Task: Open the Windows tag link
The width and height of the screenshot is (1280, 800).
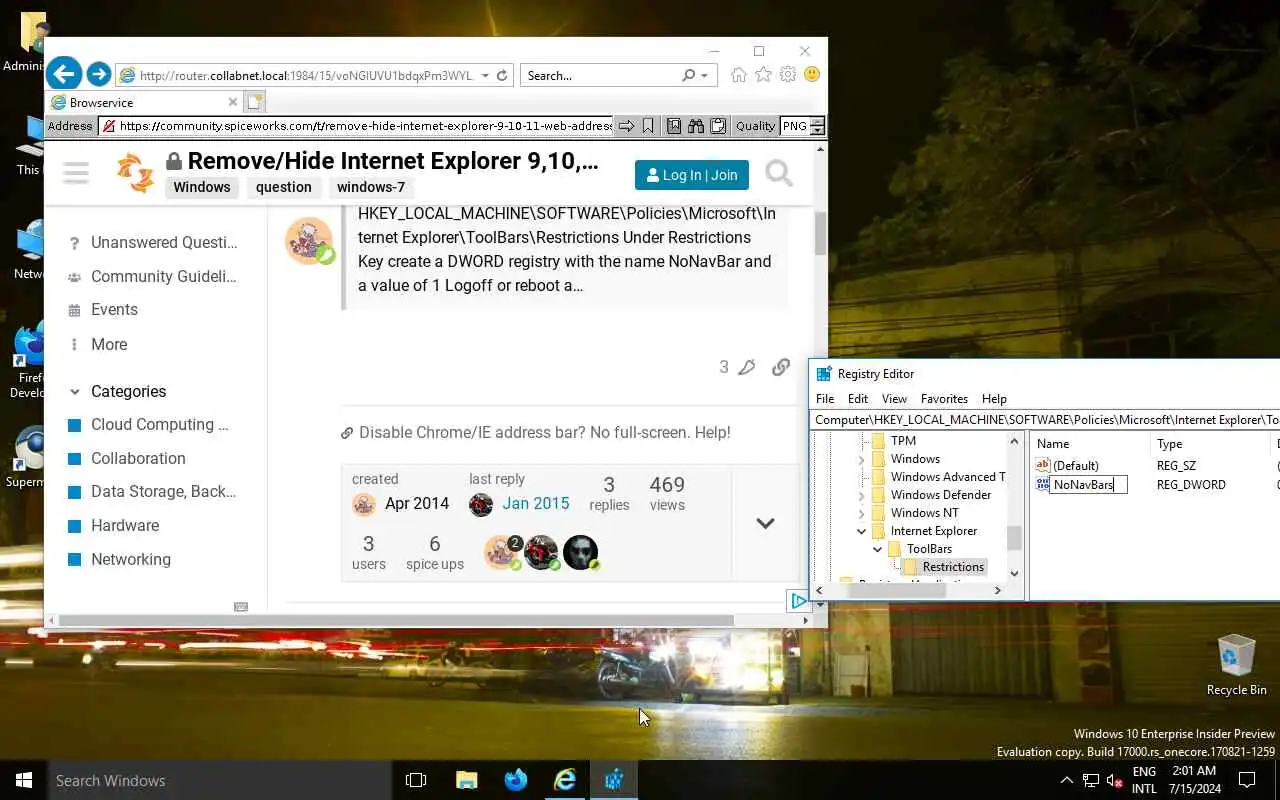Action: coord(202,187)
